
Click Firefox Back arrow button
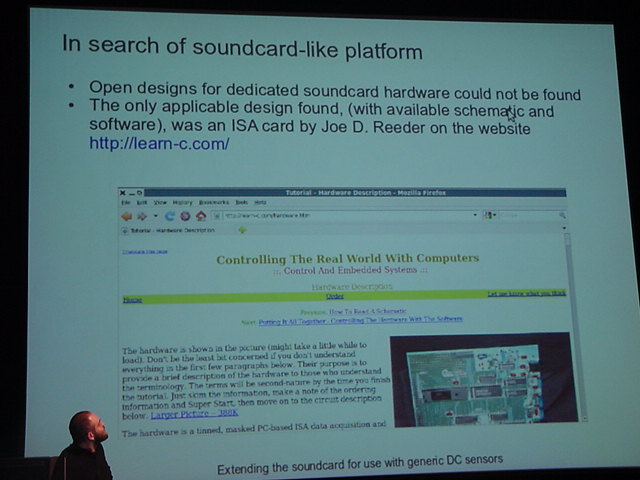click(x=127, y=216)
